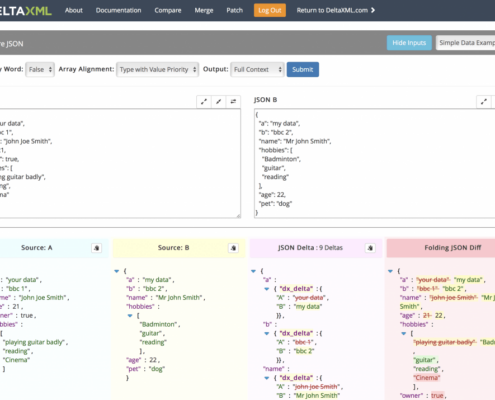Screen dimensions: 495x400
Task: Collapse the dx_delta node under "b"
Action: [267, 333]
